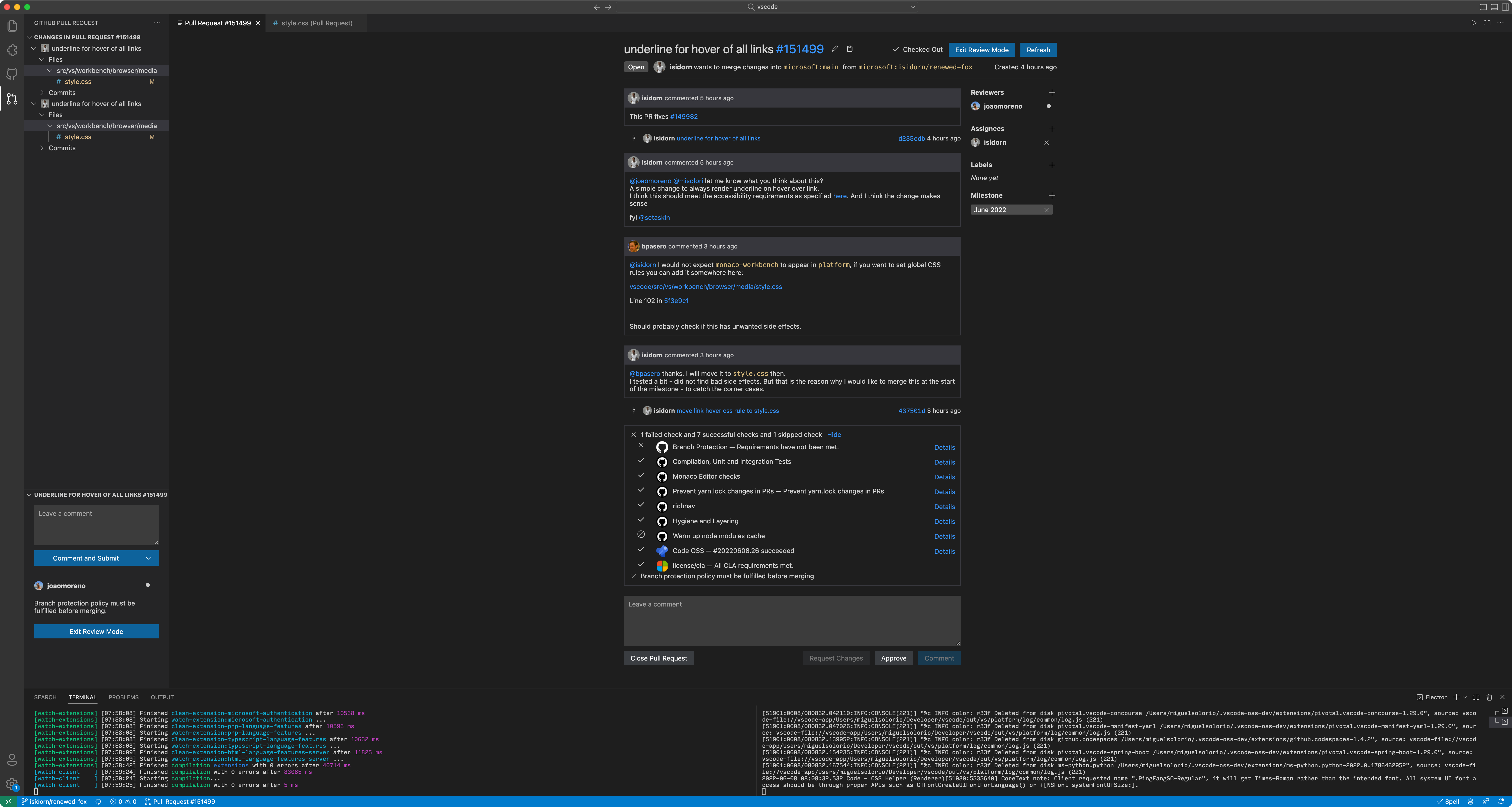1512x807 pixels.
Task: Open the Comment and Submit dropdown arrow
Action: pyautogui.click(x=148, y=558)
